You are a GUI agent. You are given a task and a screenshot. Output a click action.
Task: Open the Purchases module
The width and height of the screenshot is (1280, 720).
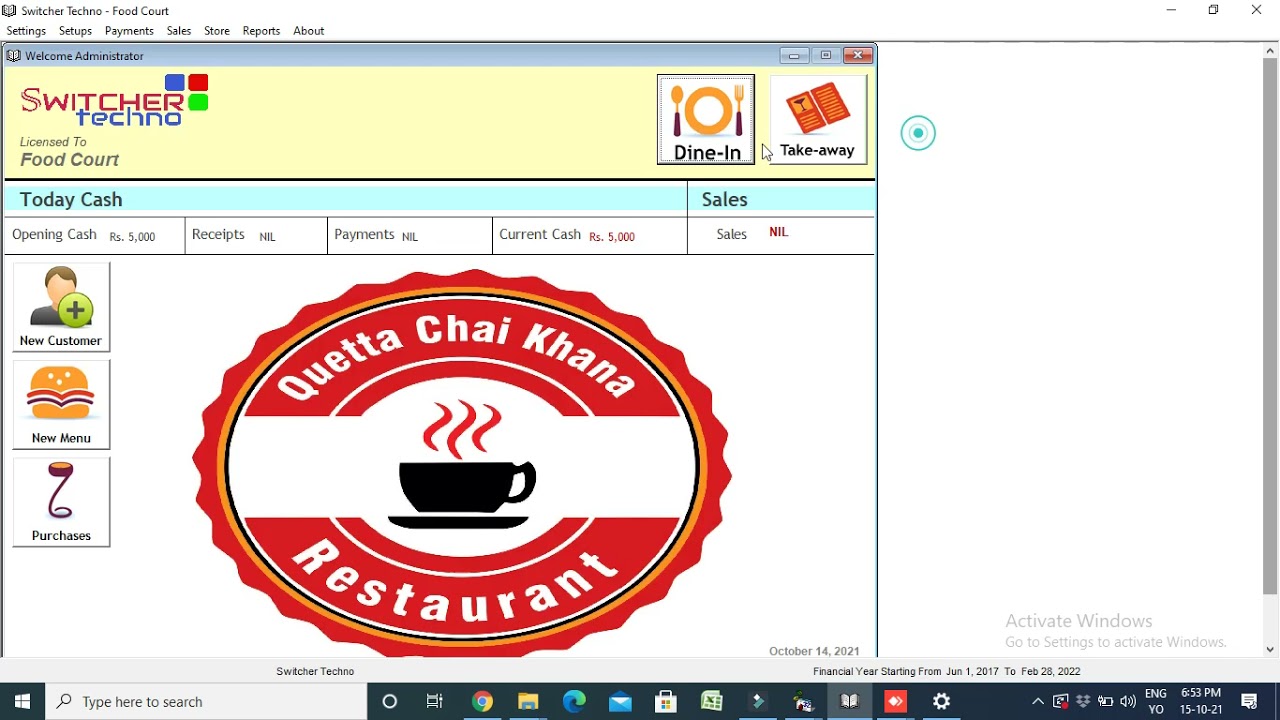(61, 502)
